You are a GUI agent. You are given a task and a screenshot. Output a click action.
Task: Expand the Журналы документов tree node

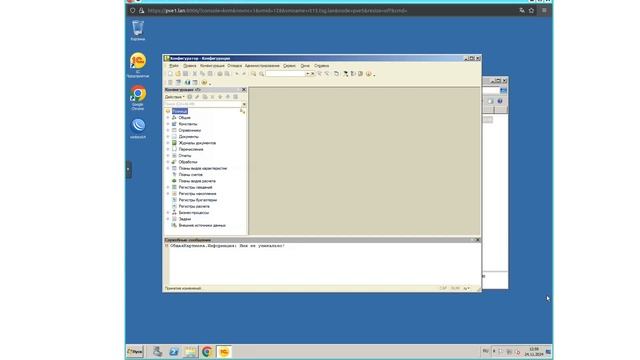pos(168,143)
